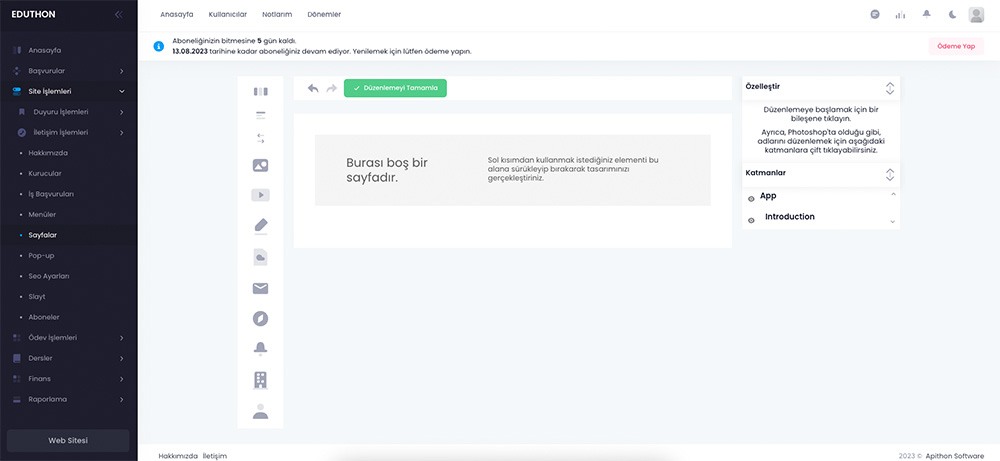Toggle visibility of the App layer

tap(751, 199)
